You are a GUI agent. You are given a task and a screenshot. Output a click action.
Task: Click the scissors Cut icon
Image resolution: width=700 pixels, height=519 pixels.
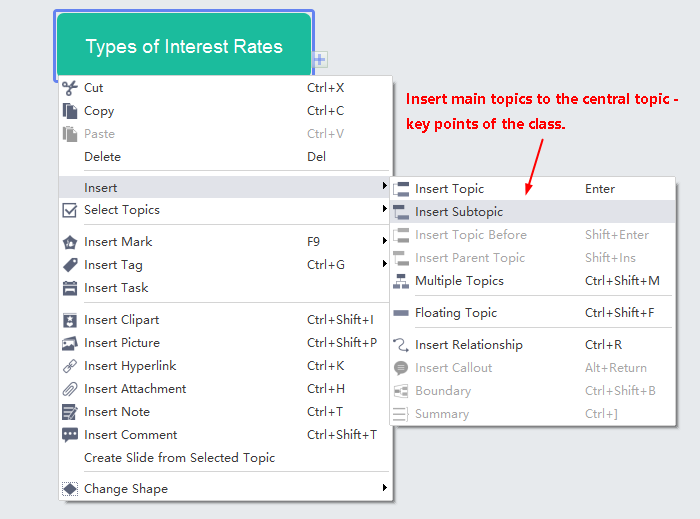tap(70, 88)
